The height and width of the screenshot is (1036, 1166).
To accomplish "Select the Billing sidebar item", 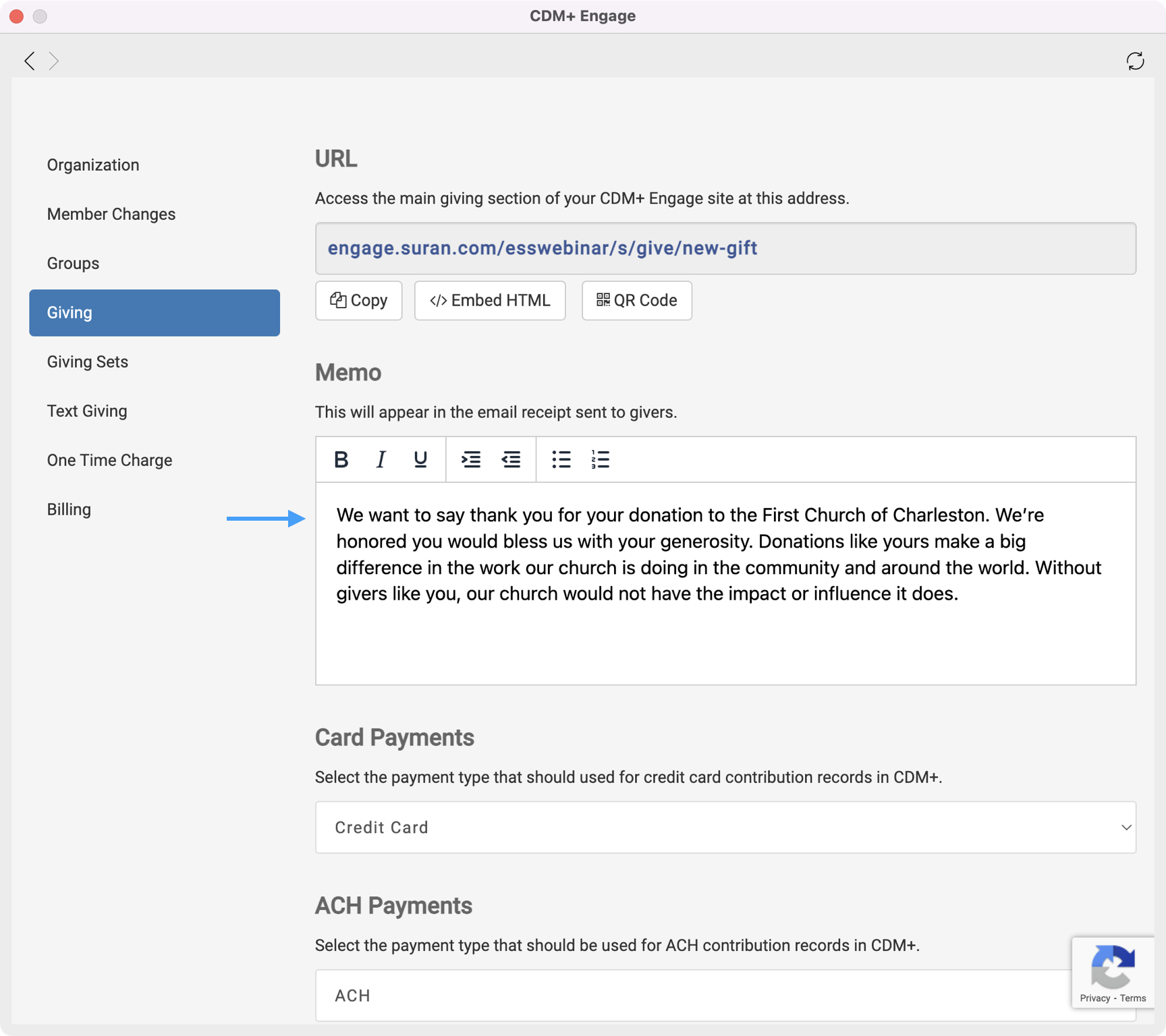I will (69, 509).
